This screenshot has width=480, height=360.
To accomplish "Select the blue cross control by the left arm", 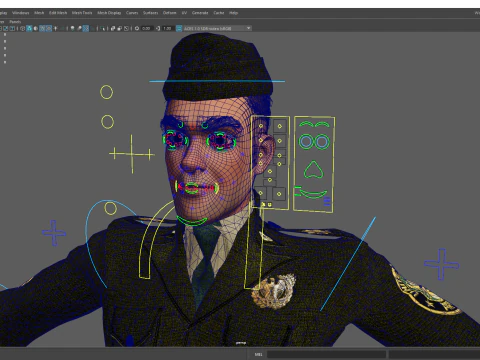I will tap(441, 264).
